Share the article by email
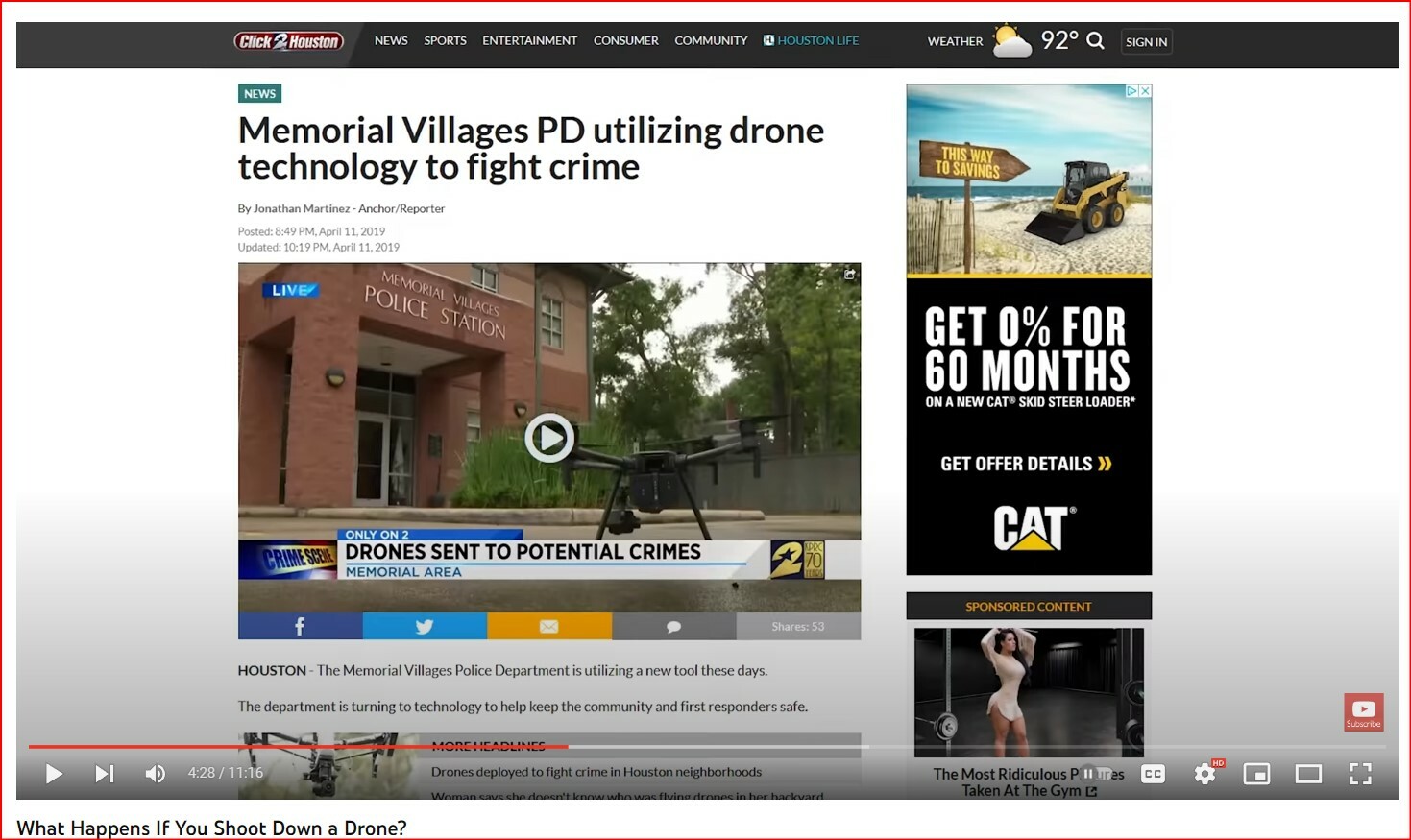The height and width of the screenshot is (840, 1411). pos(548,627)
